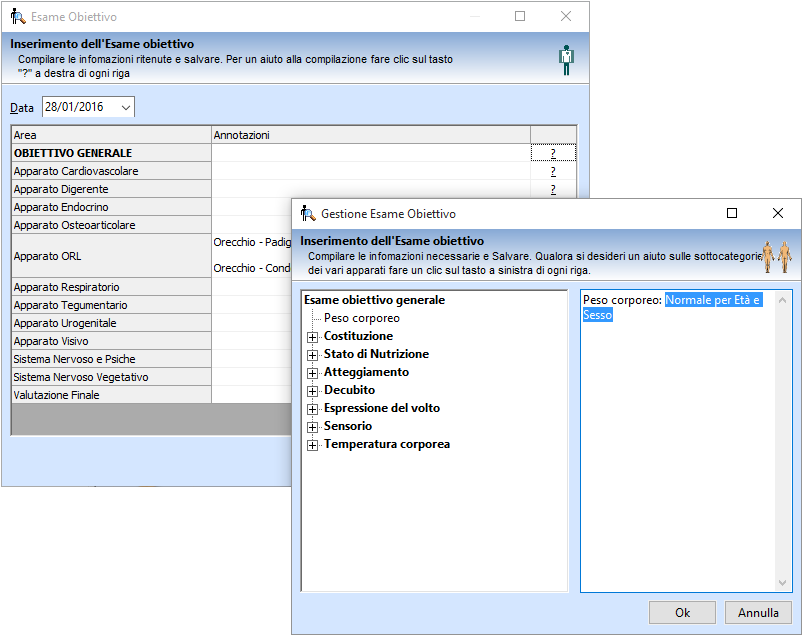Open the Data date dropdown
Viewport: 803px width, 636px height.
[x=125, y=108]
